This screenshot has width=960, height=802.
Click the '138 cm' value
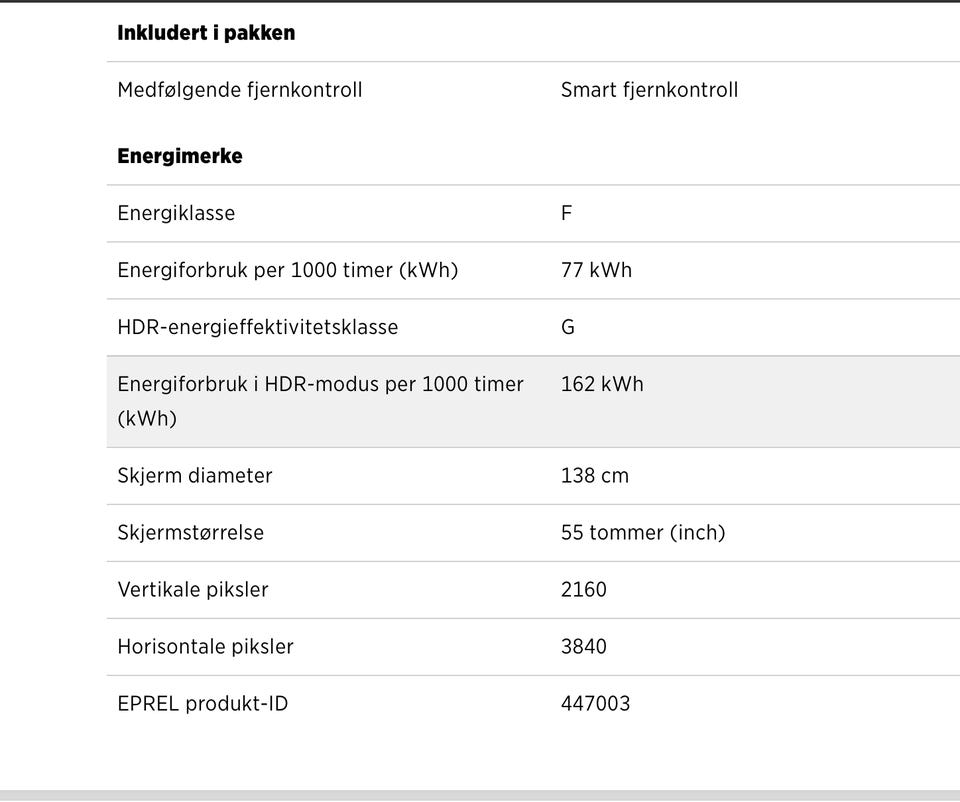[595, 476]
